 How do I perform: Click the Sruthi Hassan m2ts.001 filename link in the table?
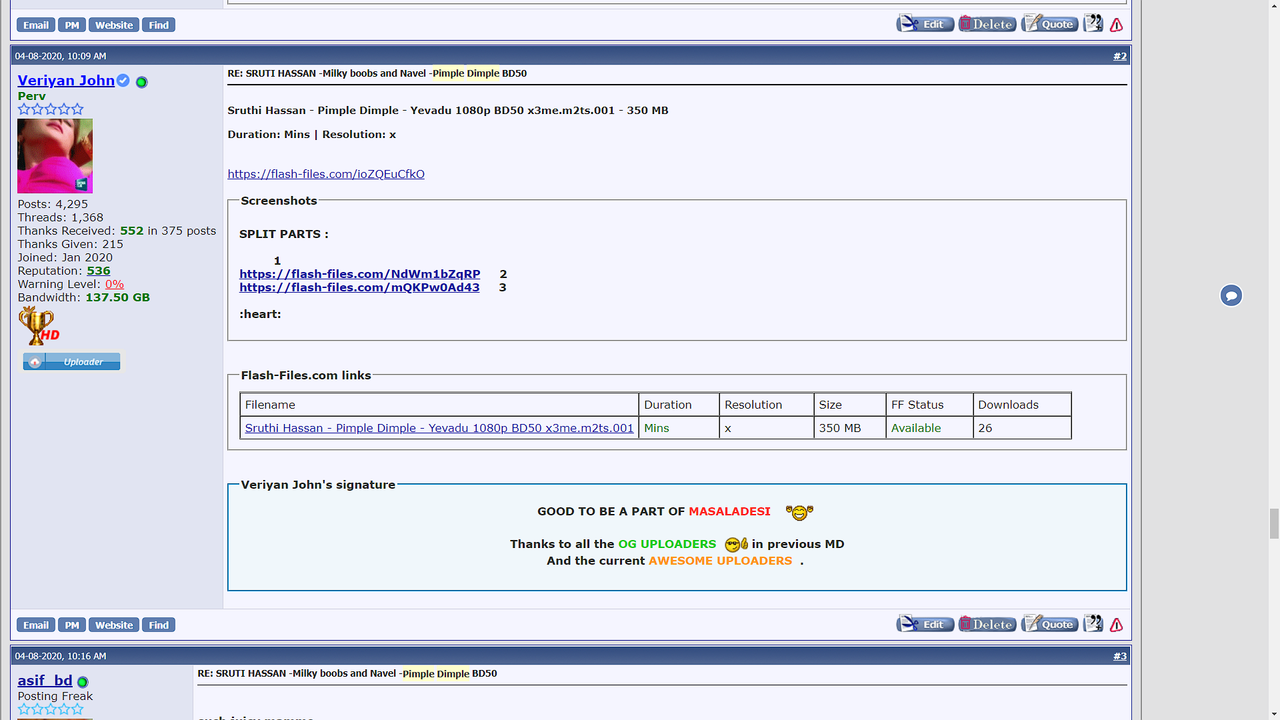[439, 428]
